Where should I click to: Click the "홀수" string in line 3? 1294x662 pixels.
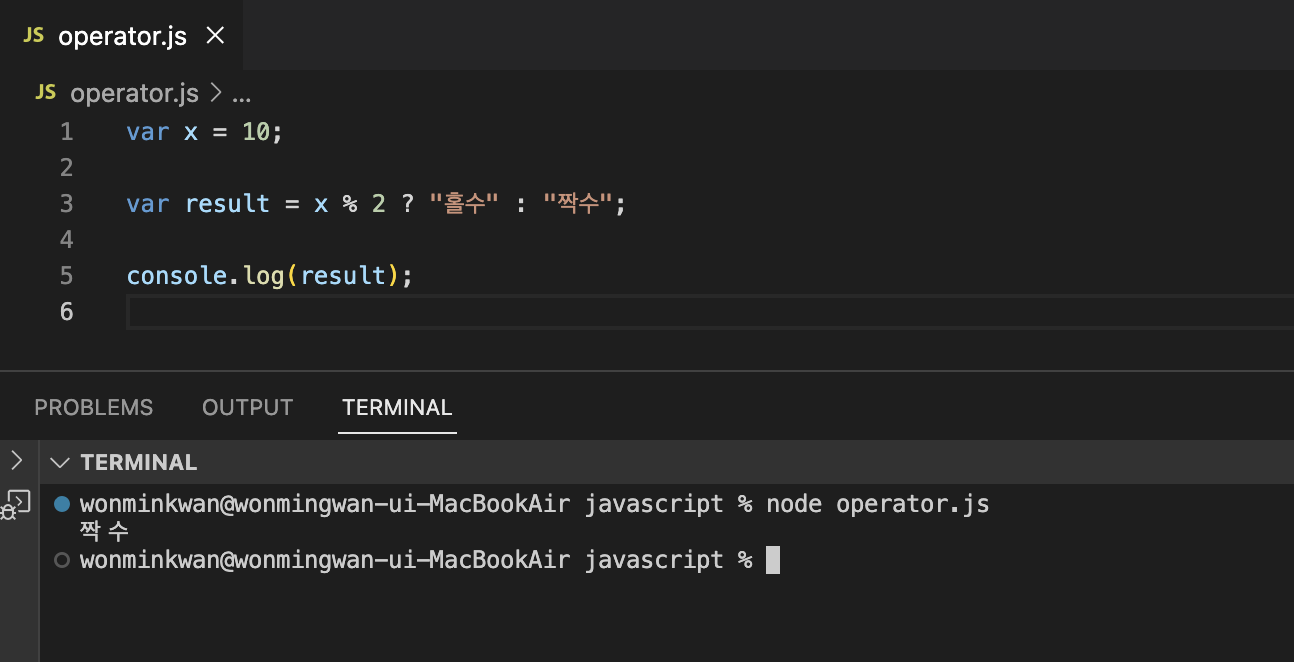pyautogui.click(x=464, y=203)
